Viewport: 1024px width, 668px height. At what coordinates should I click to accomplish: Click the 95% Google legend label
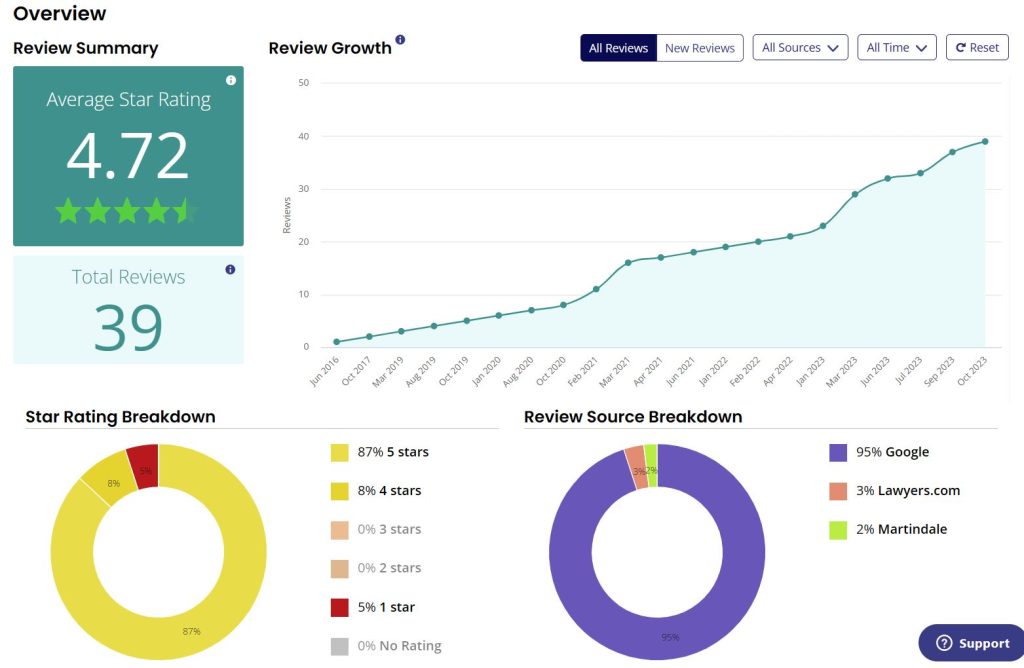click(893, 452)
